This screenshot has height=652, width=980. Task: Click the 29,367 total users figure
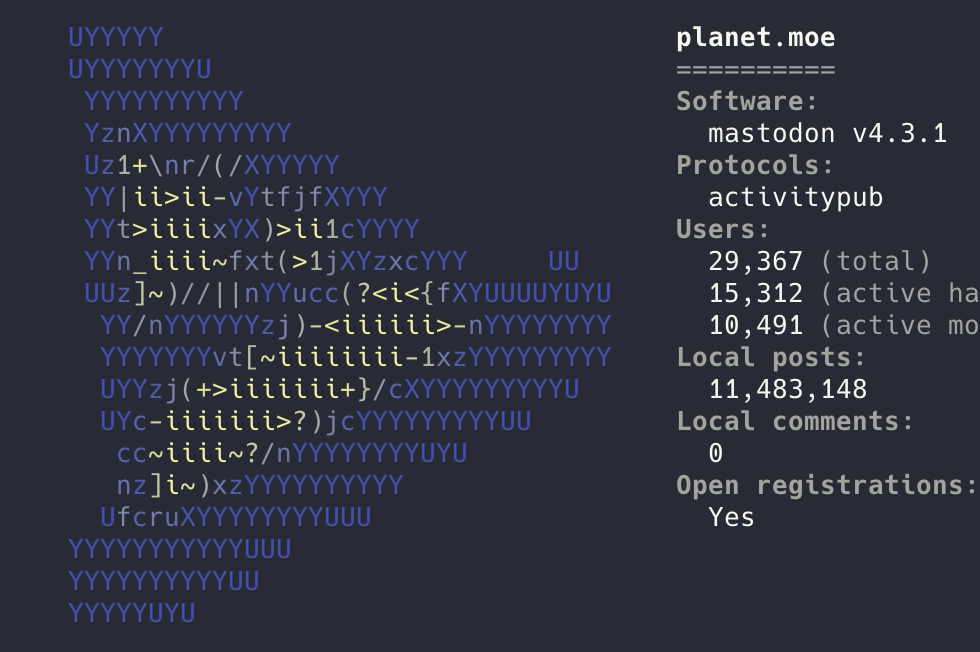[x=756, y=261]
